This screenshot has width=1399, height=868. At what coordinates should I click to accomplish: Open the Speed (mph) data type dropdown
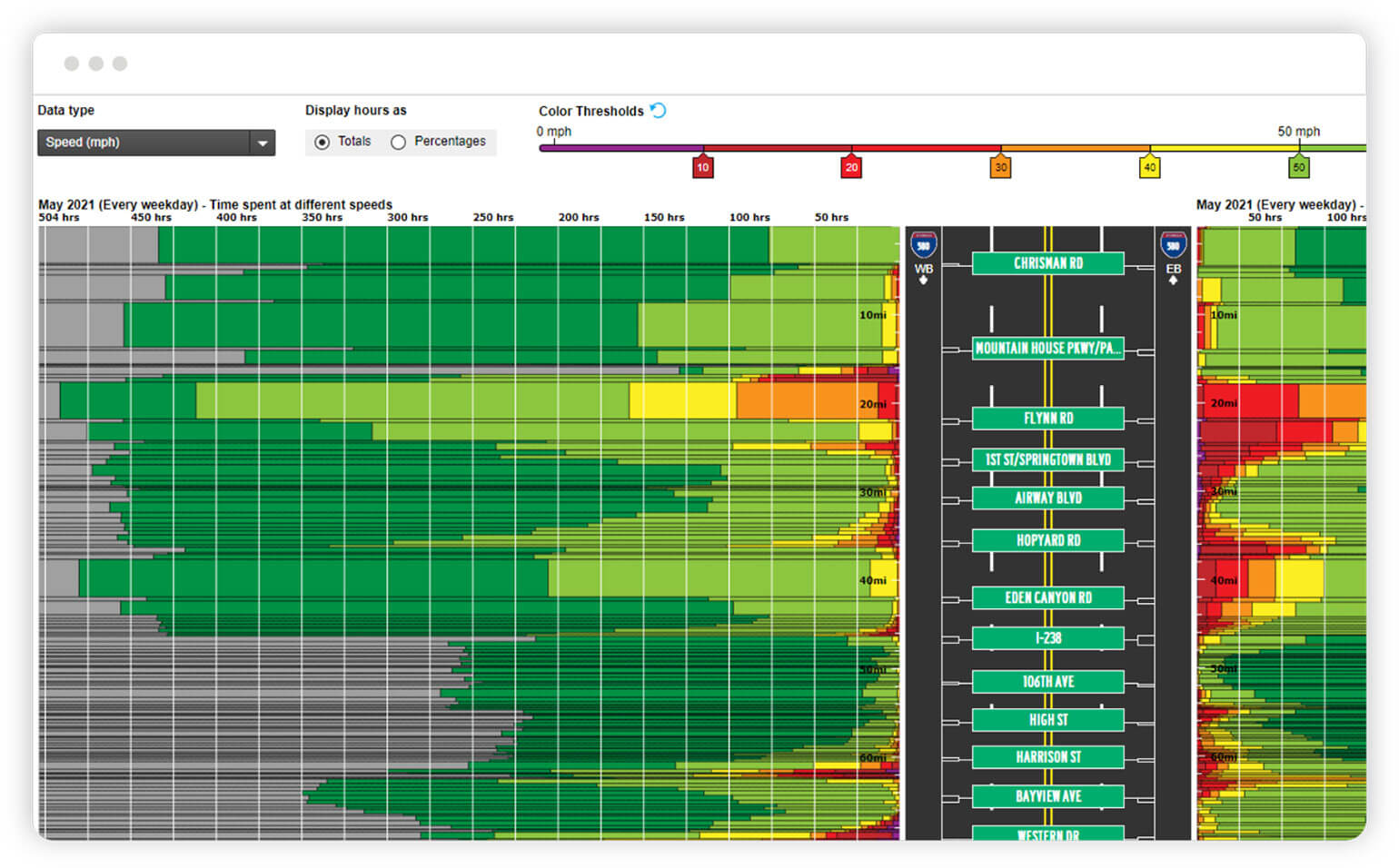144,143
